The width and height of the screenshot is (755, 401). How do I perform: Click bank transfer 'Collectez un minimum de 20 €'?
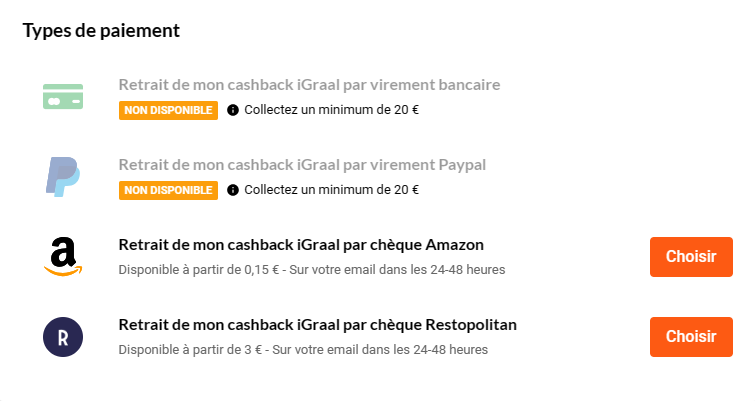coord(331,110)
